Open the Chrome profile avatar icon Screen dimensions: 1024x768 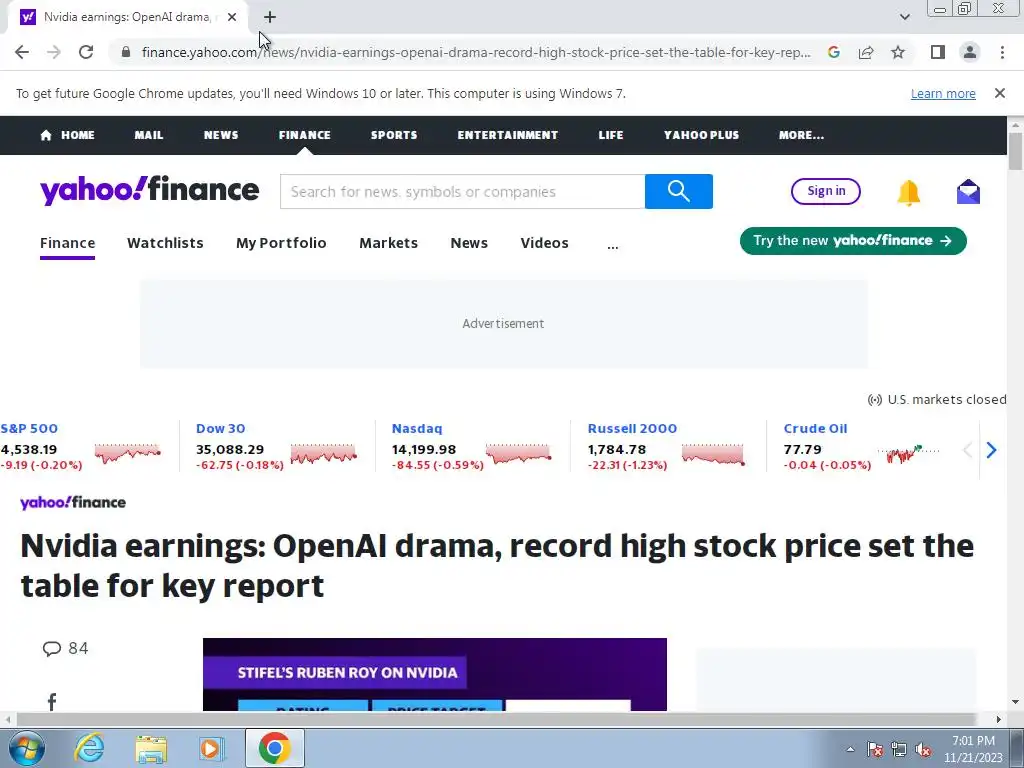(970, 52)
